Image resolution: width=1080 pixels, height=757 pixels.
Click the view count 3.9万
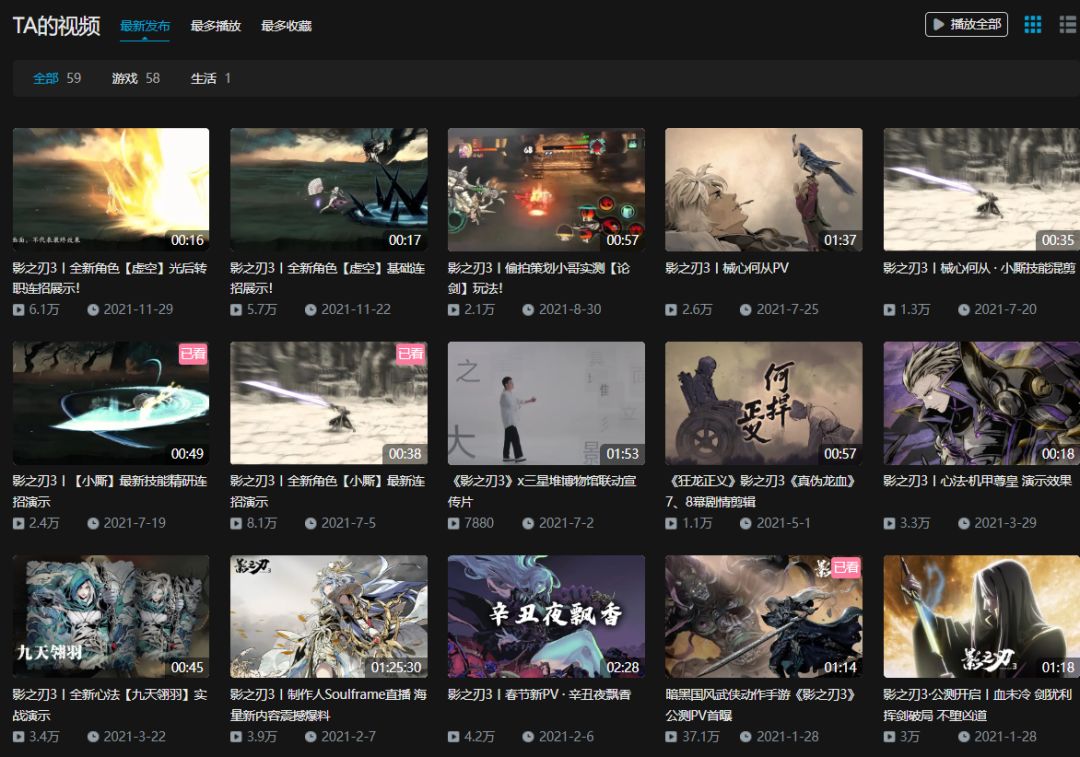coord(262,737)
